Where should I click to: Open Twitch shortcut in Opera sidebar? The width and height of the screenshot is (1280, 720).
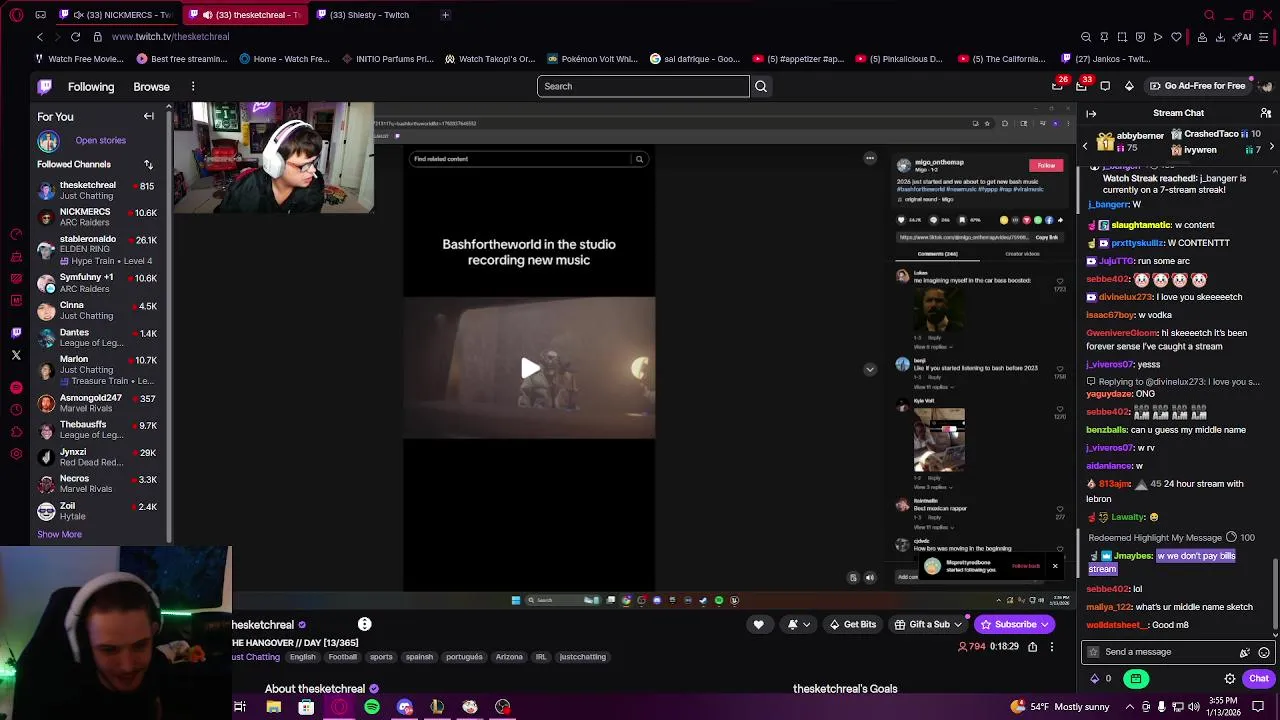tap(16, 332)
